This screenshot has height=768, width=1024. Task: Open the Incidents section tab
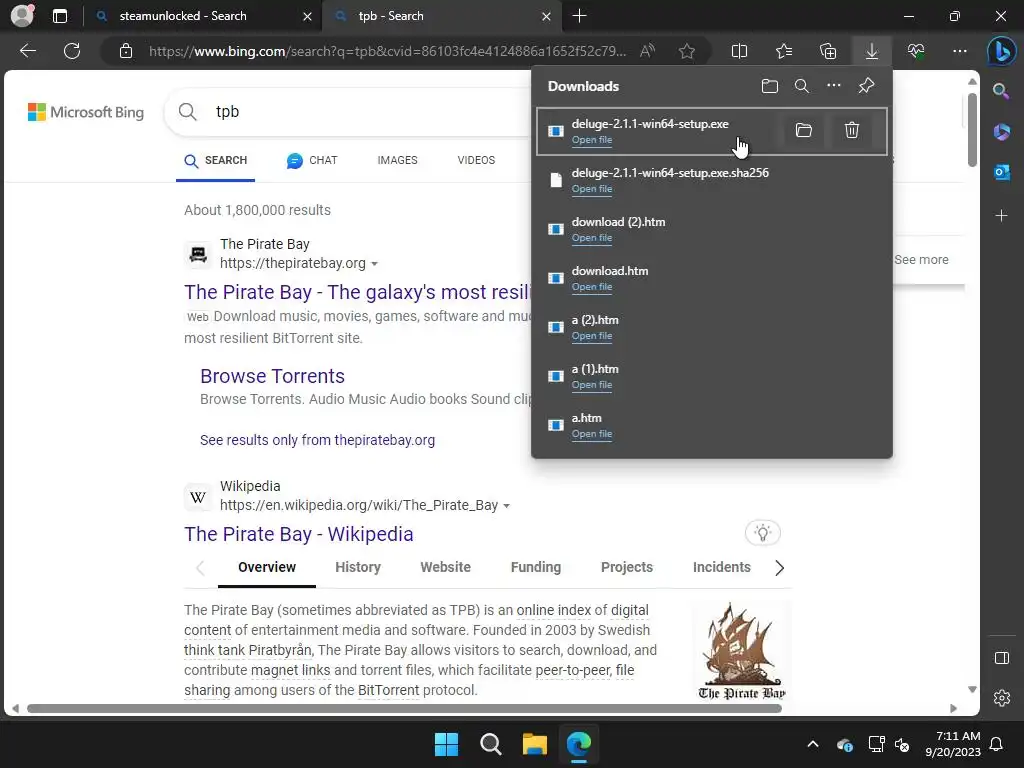pyautogui.click(x=722, y=568)
